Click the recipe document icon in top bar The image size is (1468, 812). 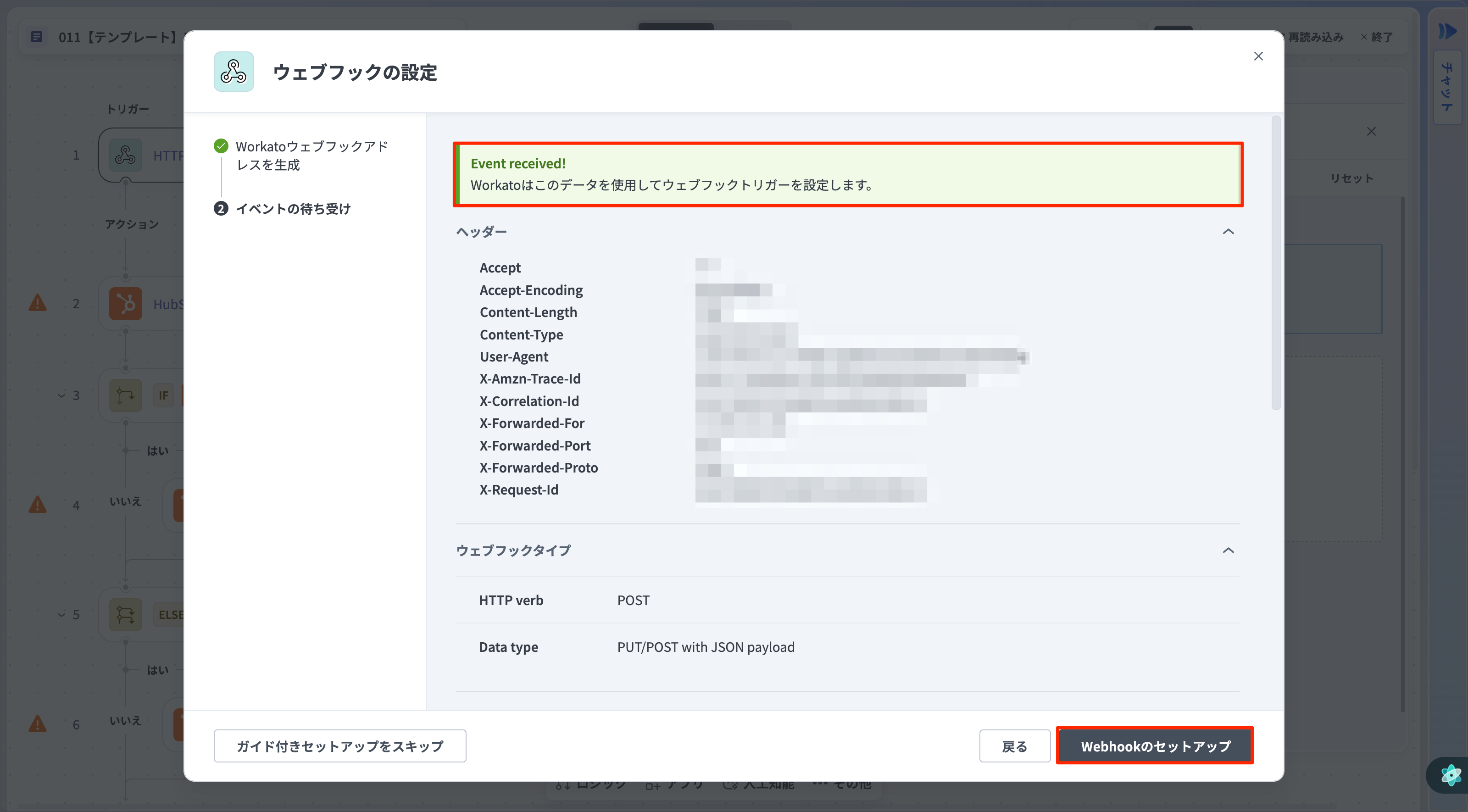click(37, 37)
